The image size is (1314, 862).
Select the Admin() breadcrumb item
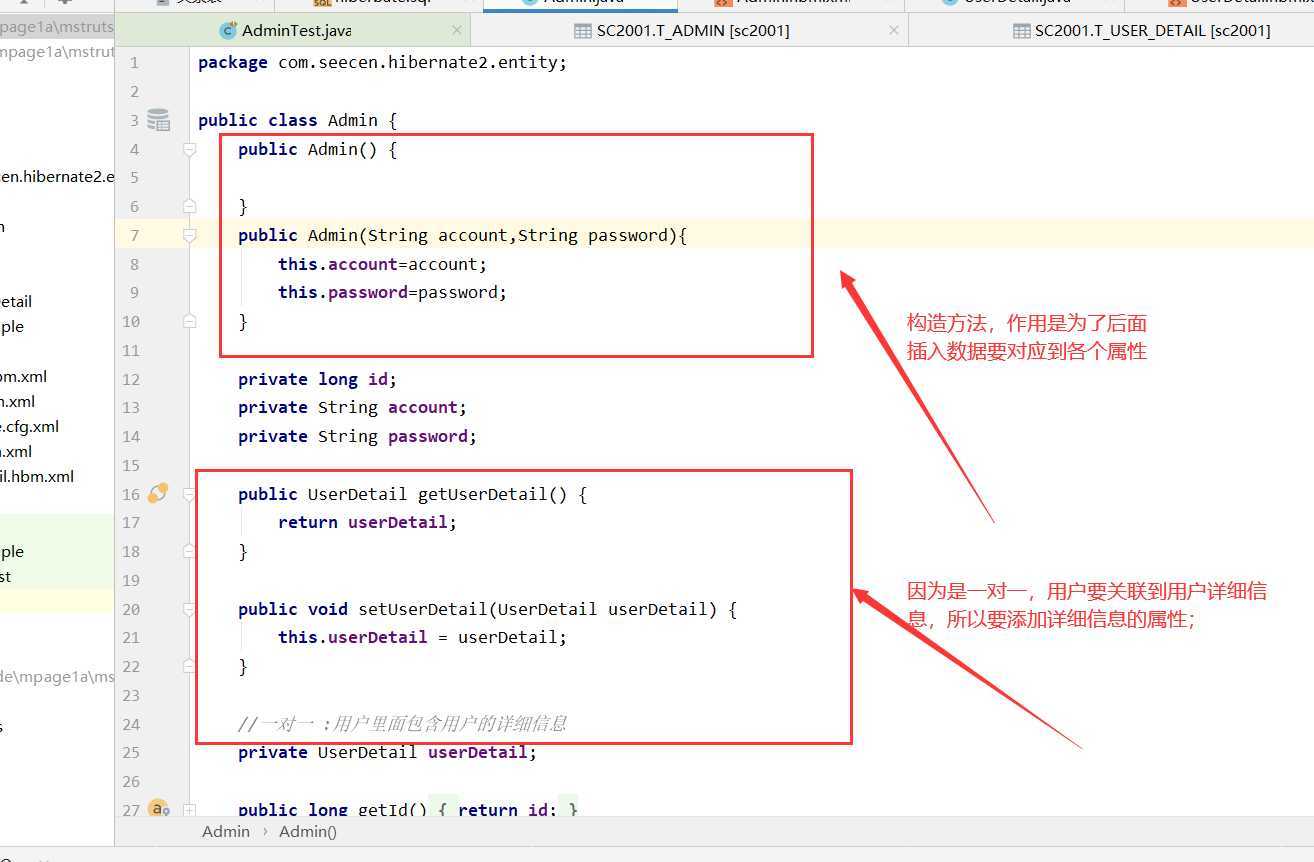click(x=308, y=831)
